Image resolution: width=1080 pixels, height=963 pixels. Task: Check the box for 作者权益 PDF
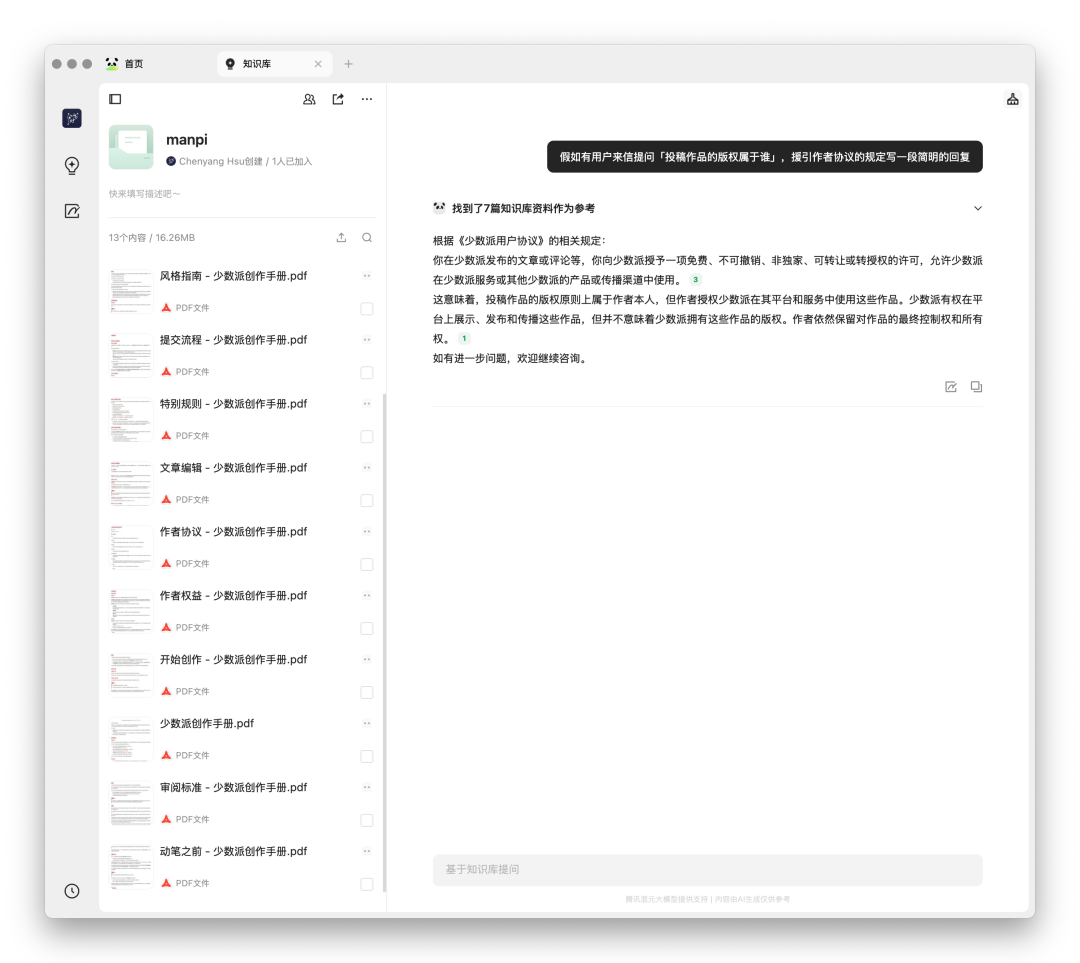click(x=367, y=629)
